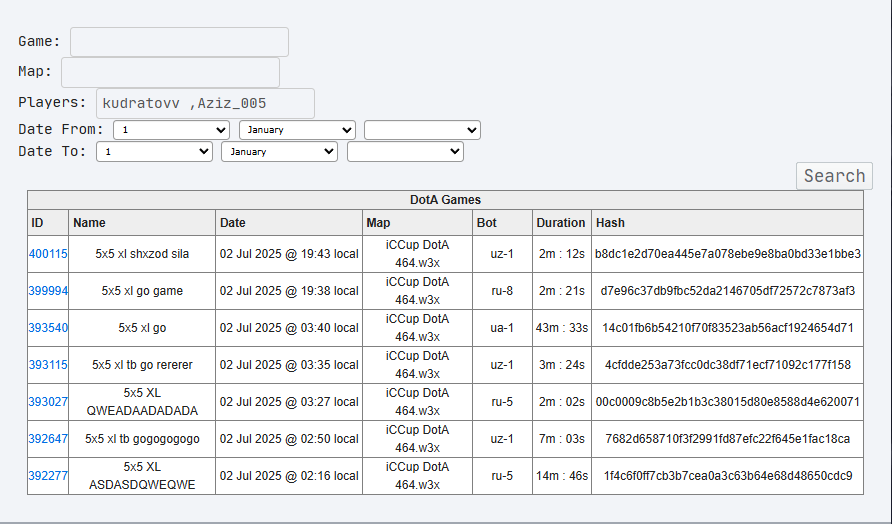Viewport: 892px width, 524px height.
Task: Click the Map input field
Action: [170, 72]
